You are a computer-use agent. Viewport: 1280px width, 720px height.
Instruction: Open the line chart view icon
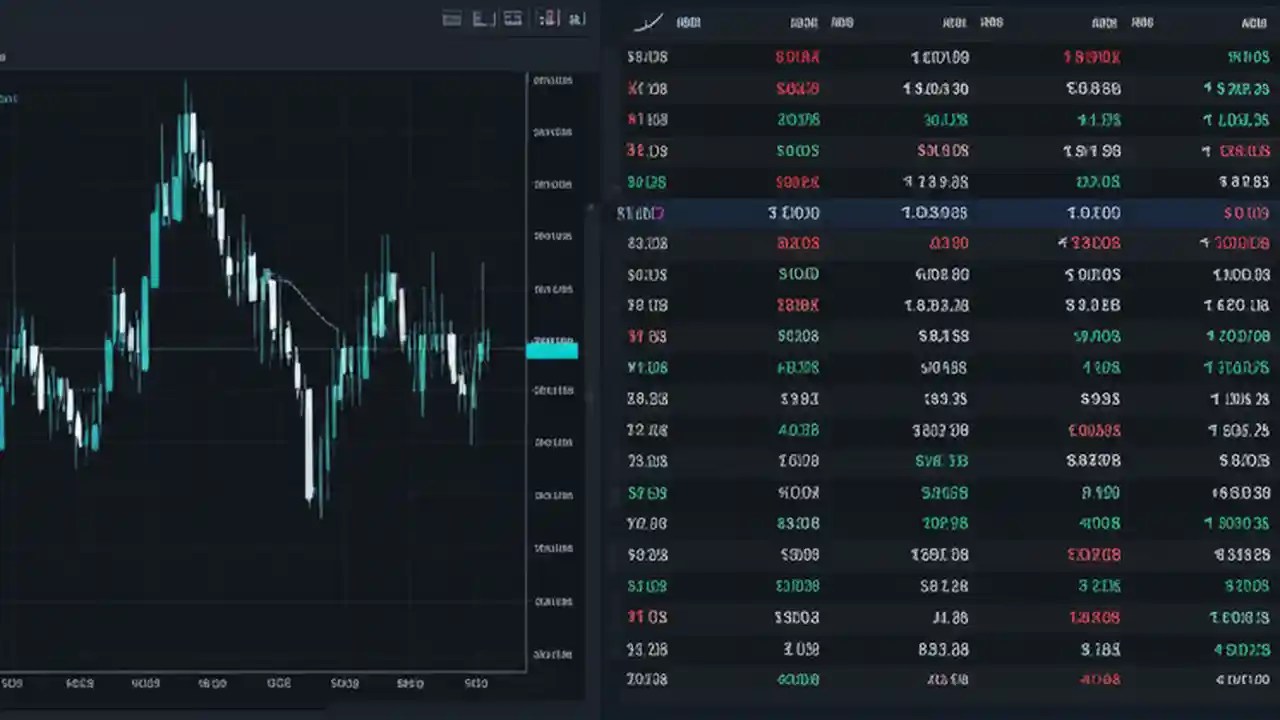(482, 18)
